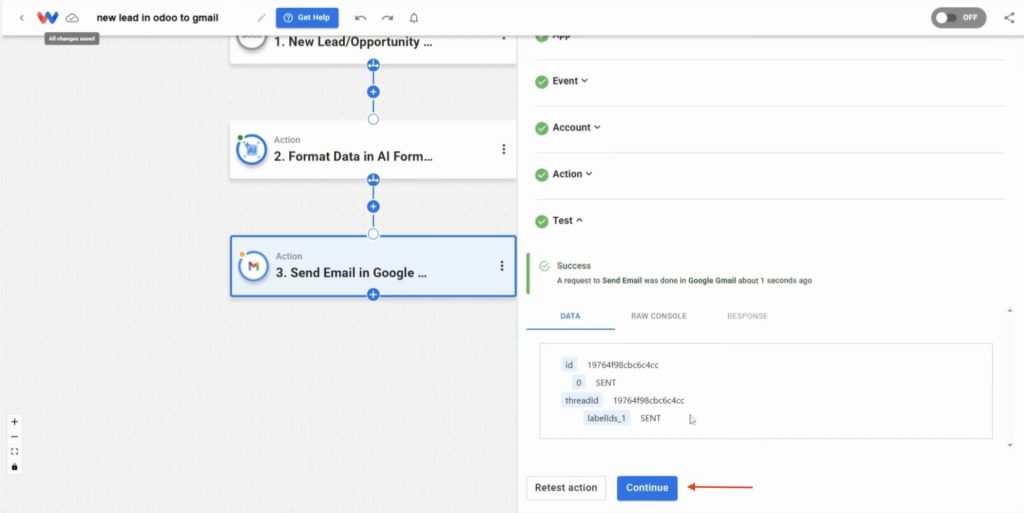Viewport: 1024px width, 513px height.
Task: Click the data panel scrollbar up arrow
Action: tap(1010, 311)
